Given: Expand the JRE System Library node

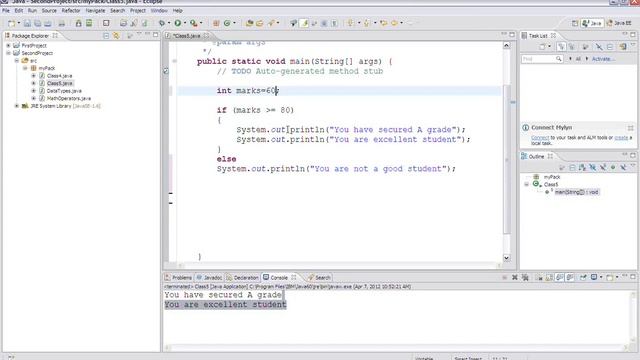Looking at the screenshot, I should [17, 106].
